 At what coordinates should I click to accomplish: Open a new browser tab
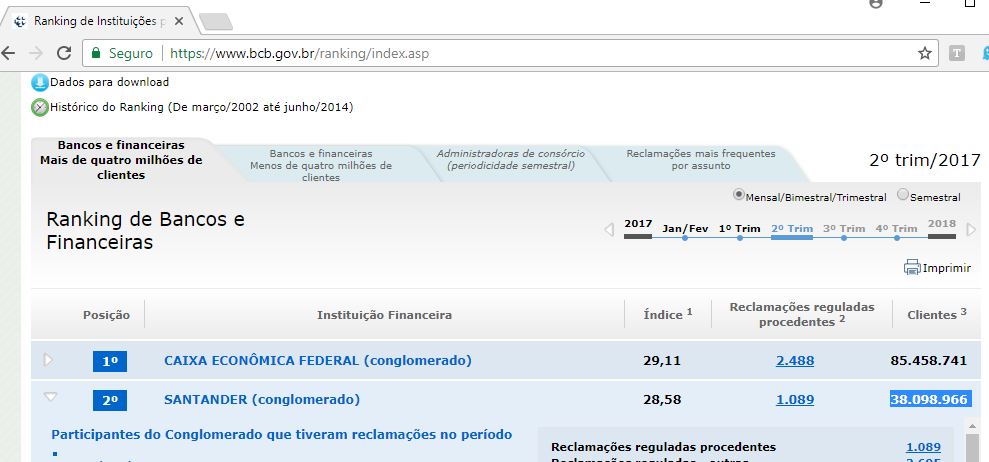pyautogui.click(x=216, y=21)
